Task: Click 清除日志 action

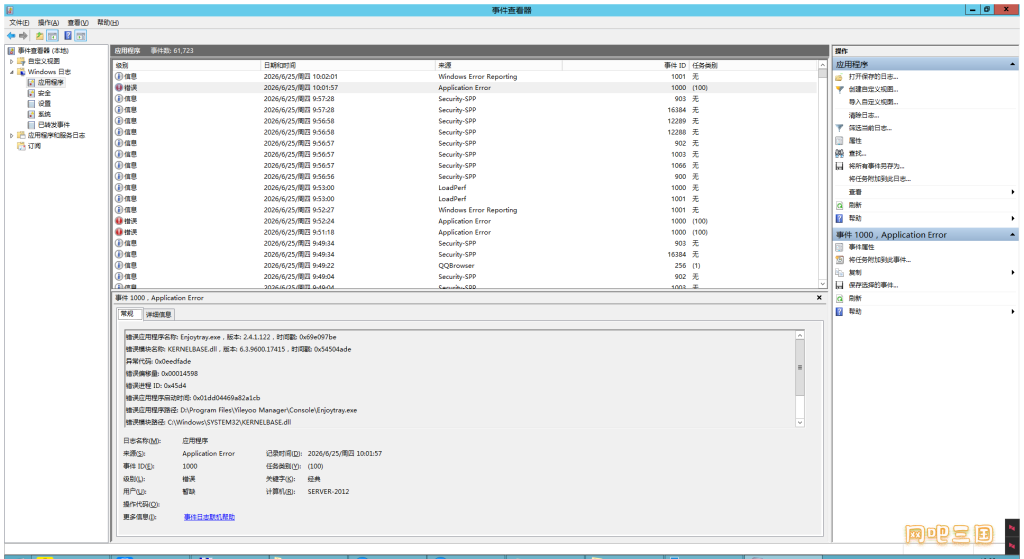Action: (x=863, y=115)
